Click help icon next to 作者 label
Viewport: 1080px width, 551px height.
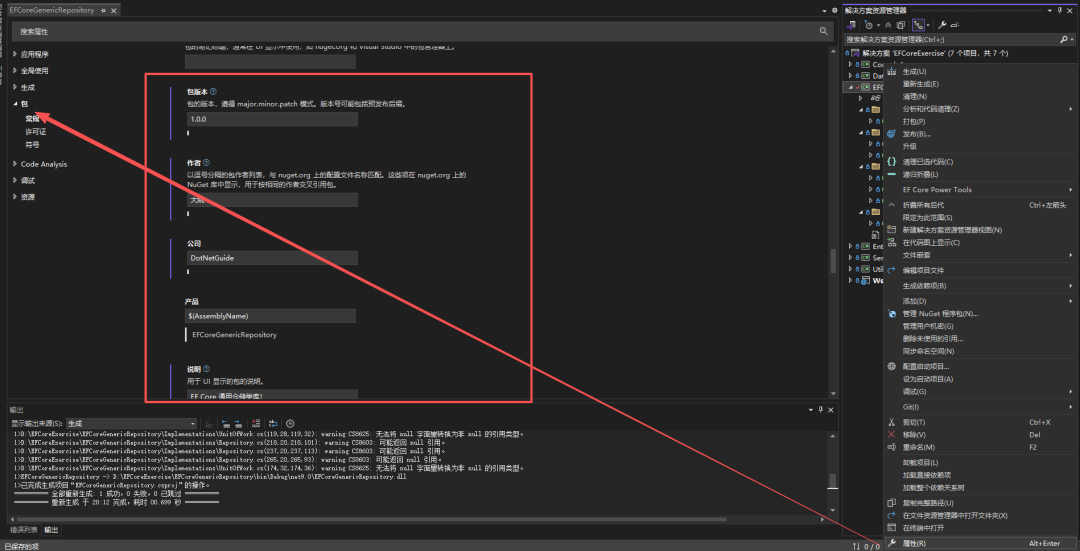tap(207, 163)
